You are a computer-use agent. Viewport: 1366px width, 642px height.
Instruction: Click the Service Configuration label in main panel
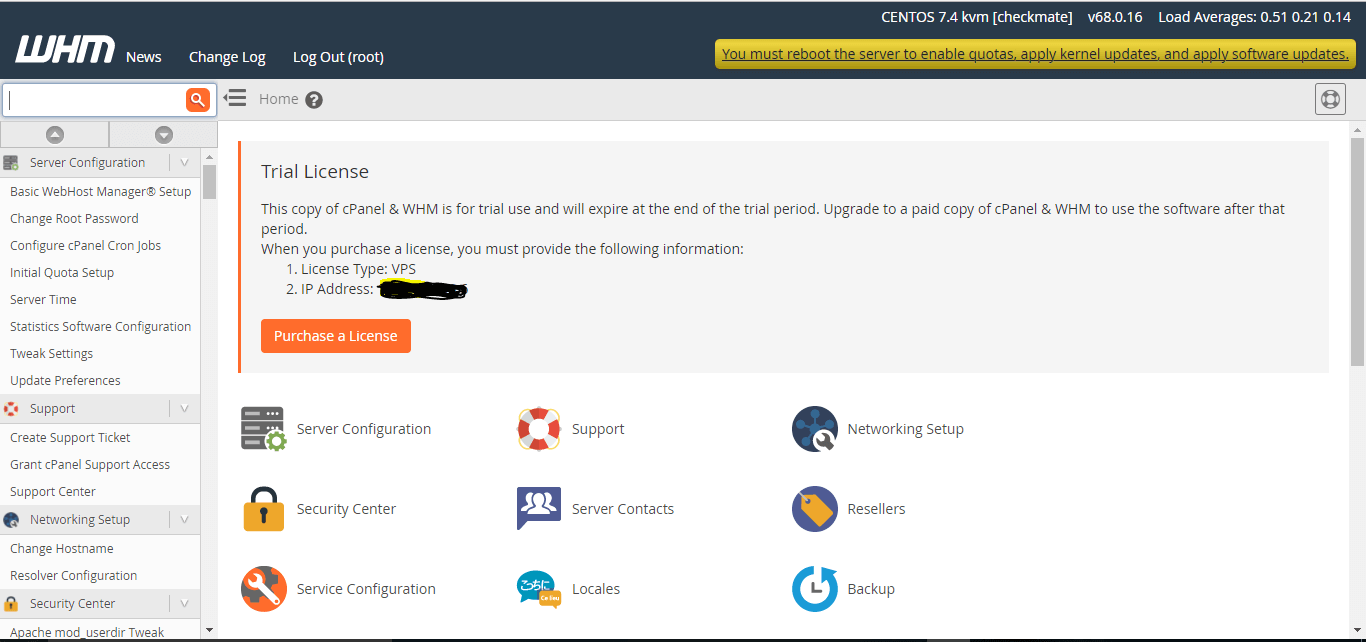coord(366,589)
